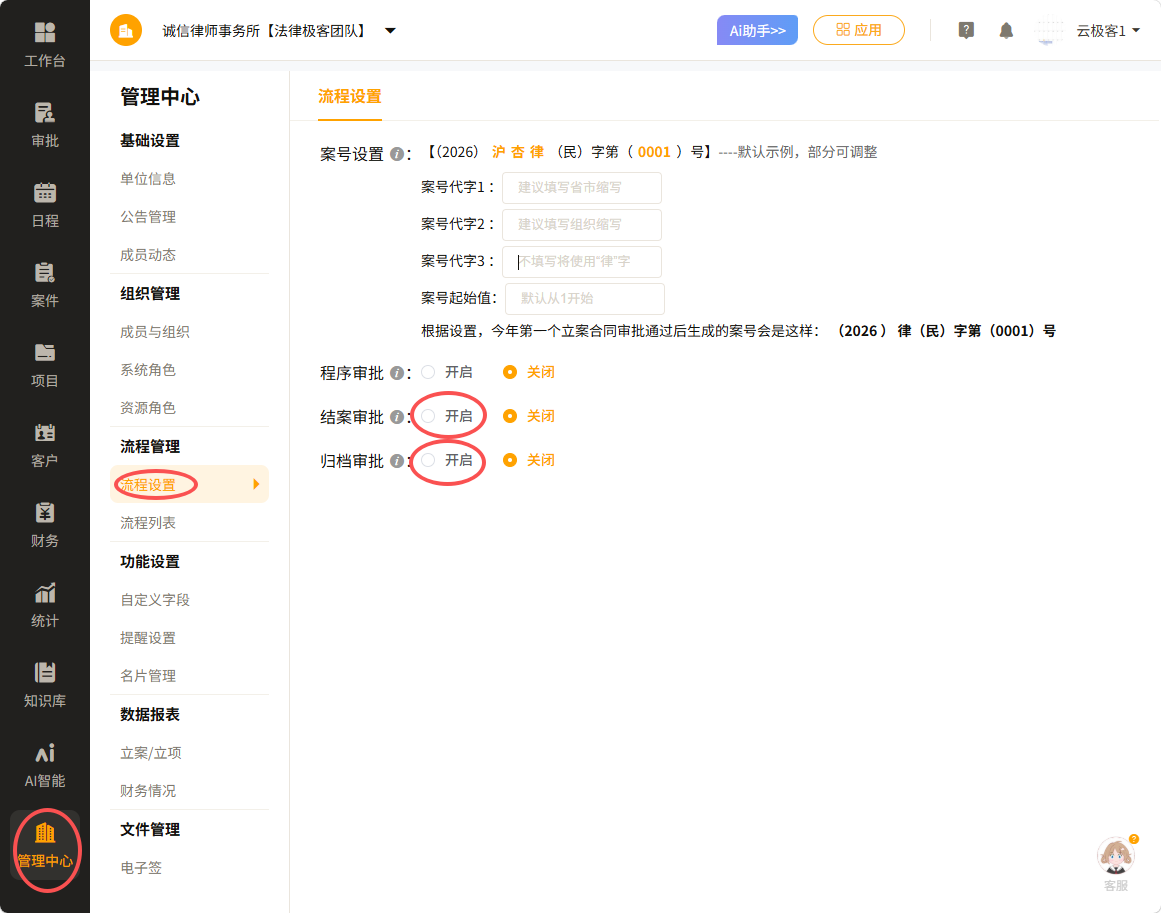
Task: Open the 知识库 knowledge base section
Action: click(x=44, y=684)
